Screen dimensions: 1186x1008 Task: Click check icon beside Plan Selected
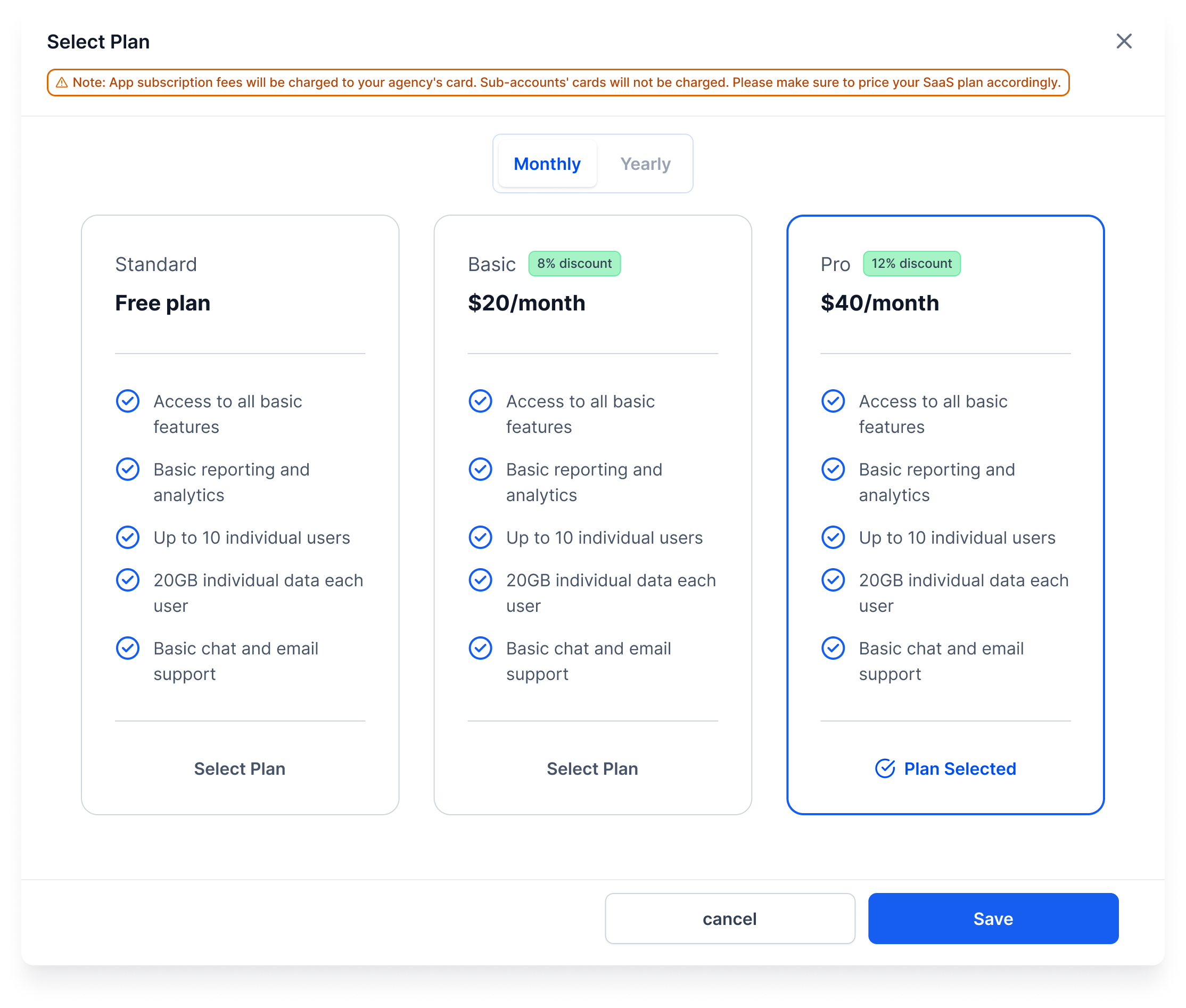884,768
